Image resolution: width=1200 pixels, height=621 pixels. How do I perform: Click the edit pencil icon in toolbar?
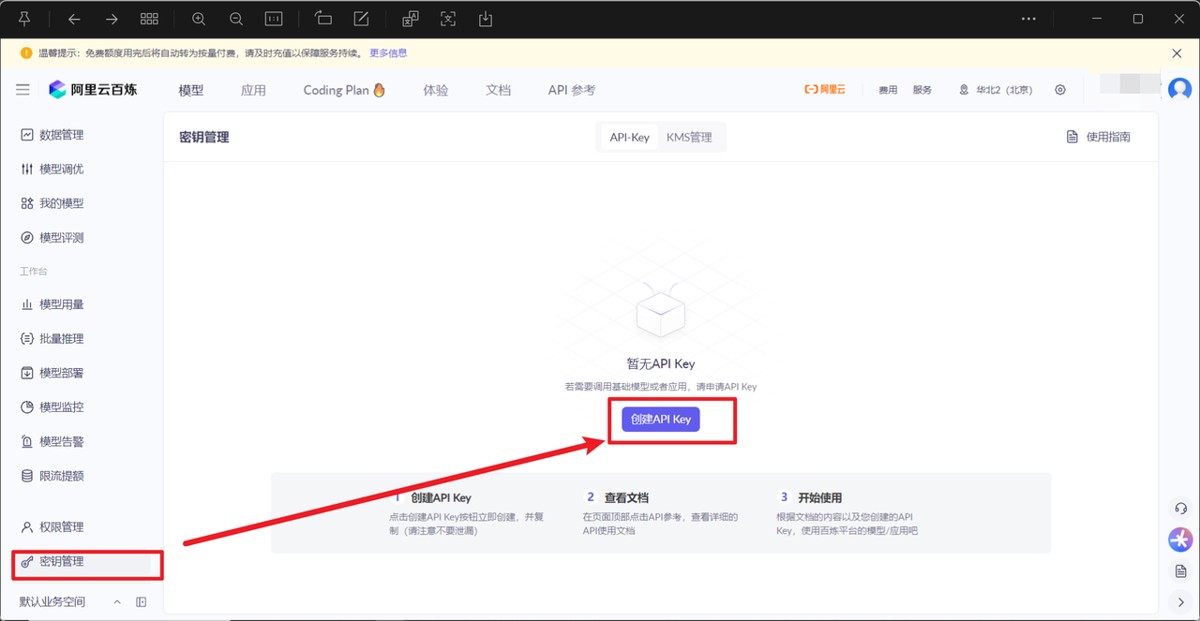click(x=361, y=18)
